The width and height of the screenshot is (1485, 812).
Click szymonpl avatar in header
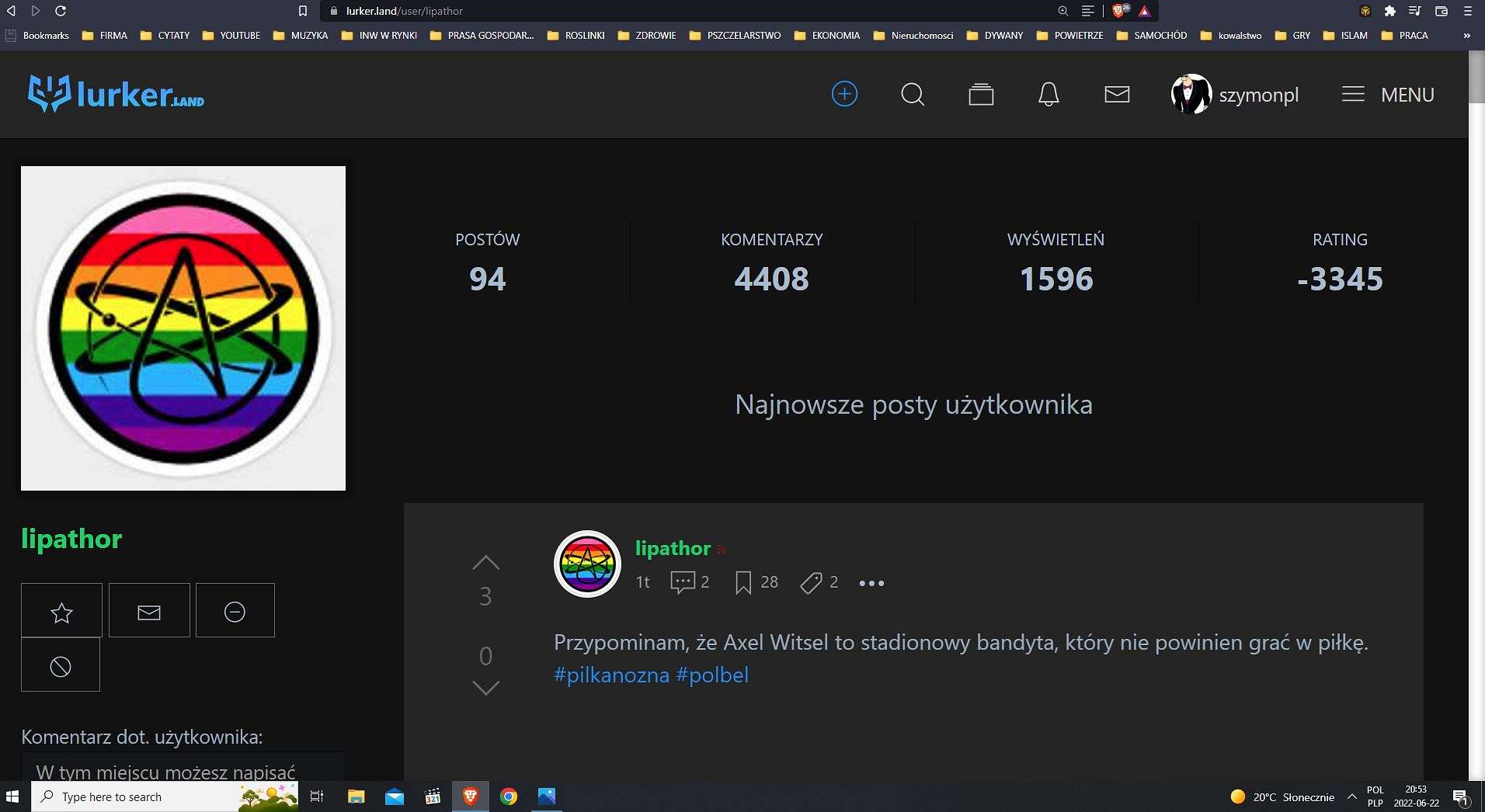coord(1191,94)
